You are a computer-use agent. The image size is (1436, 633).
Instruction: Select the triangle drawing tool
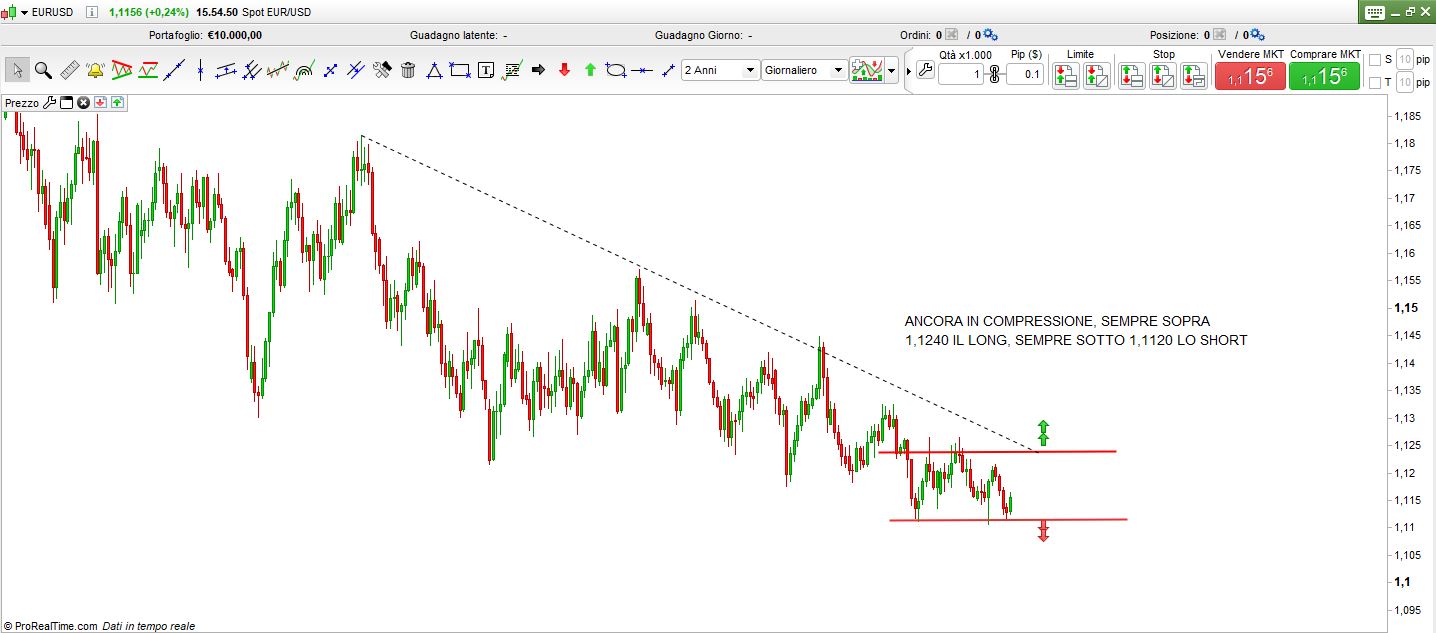click(434, 70)
